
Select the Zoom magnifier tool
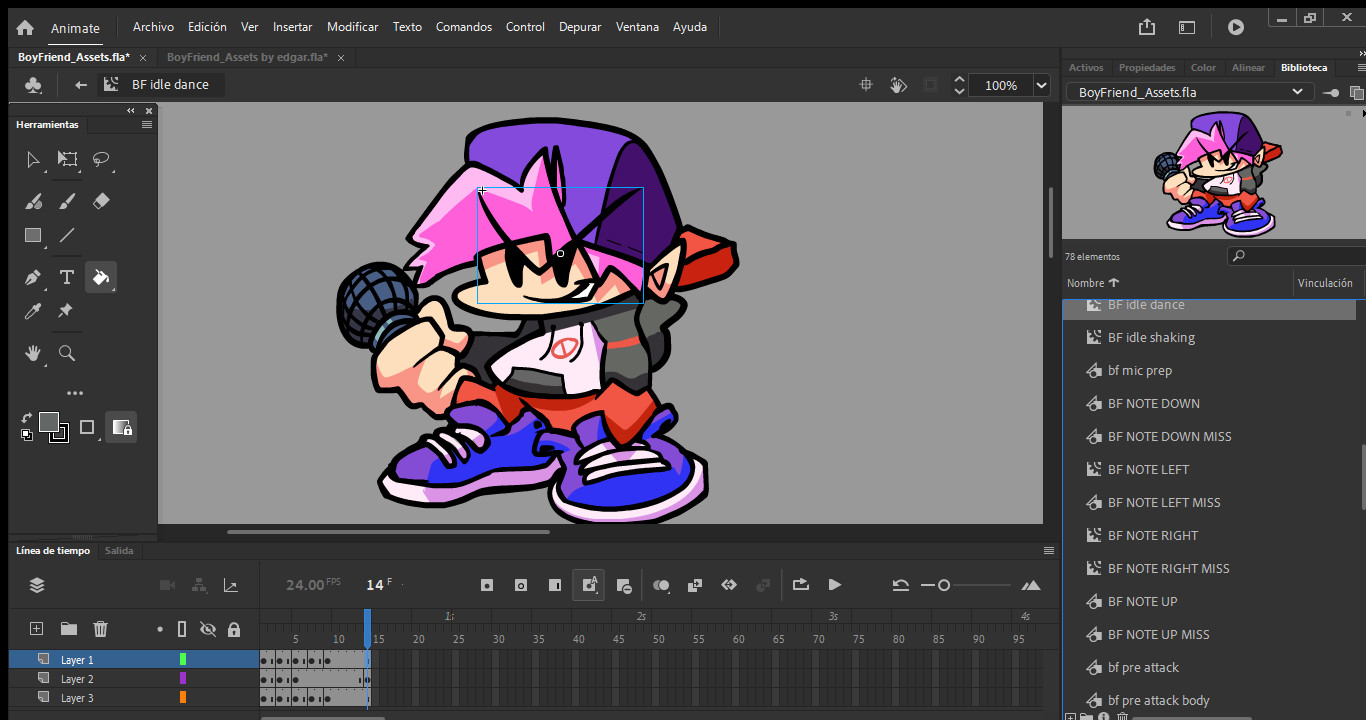point(67,353)
